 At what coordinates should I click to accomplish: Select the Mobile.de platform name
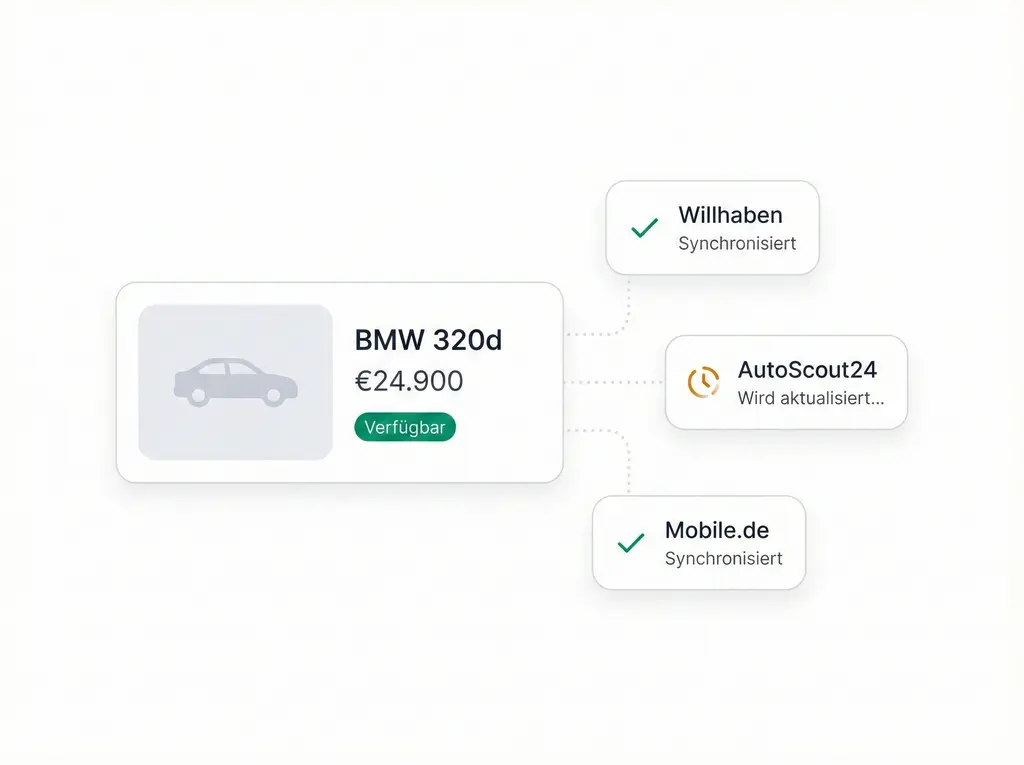pos(717,530)
